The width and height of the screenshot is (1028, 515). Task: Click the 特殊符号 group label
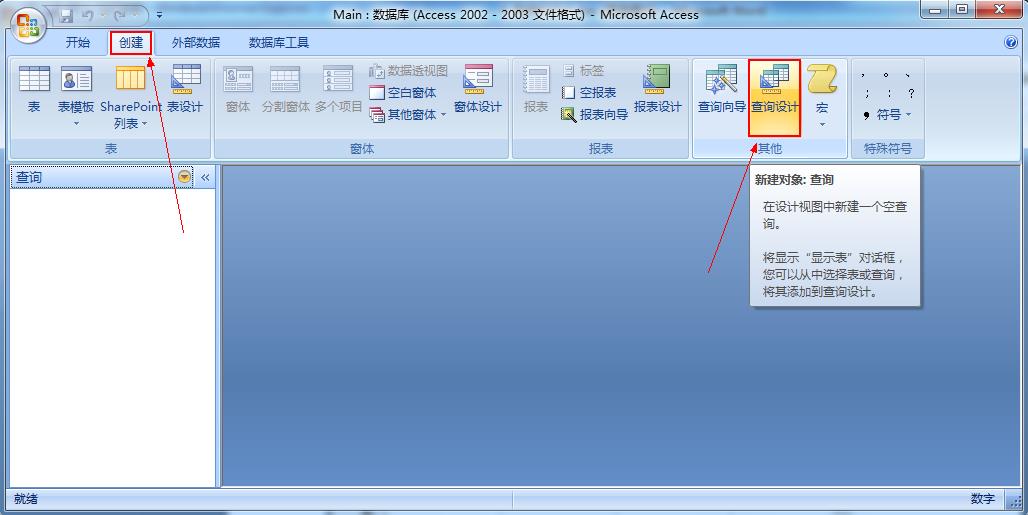coord(888,149)
